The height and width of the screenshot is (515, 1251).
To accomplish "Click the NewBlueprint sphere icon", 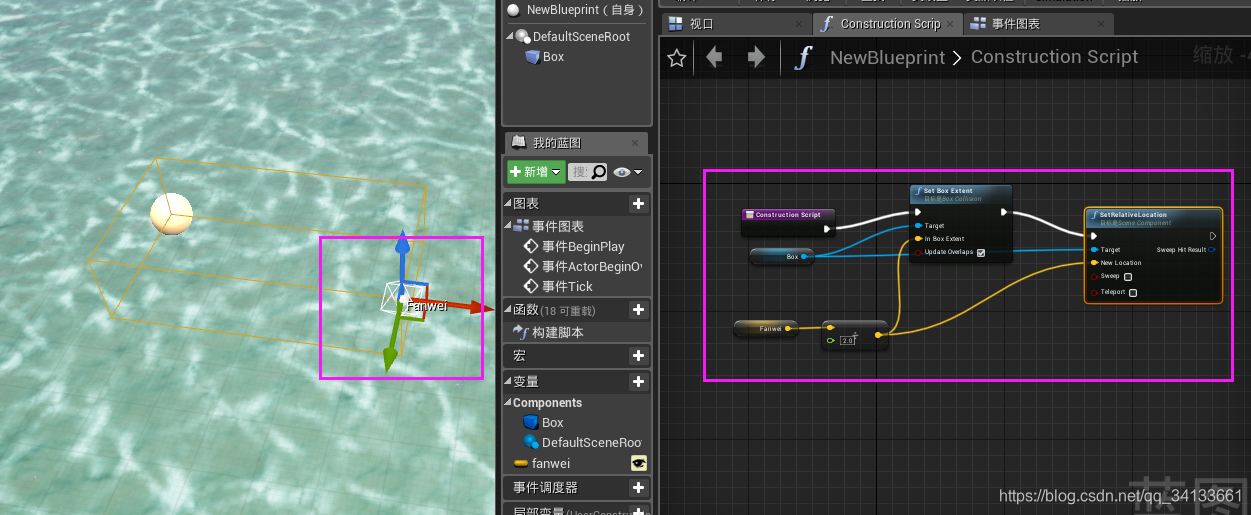I will click(x=514, y=9).
